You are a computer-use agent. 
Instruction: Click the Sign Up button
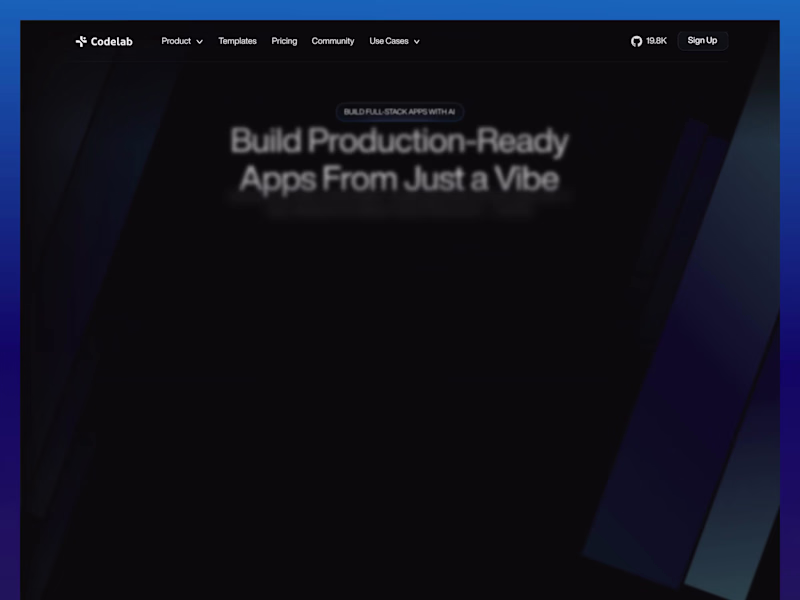click(703, 41)
